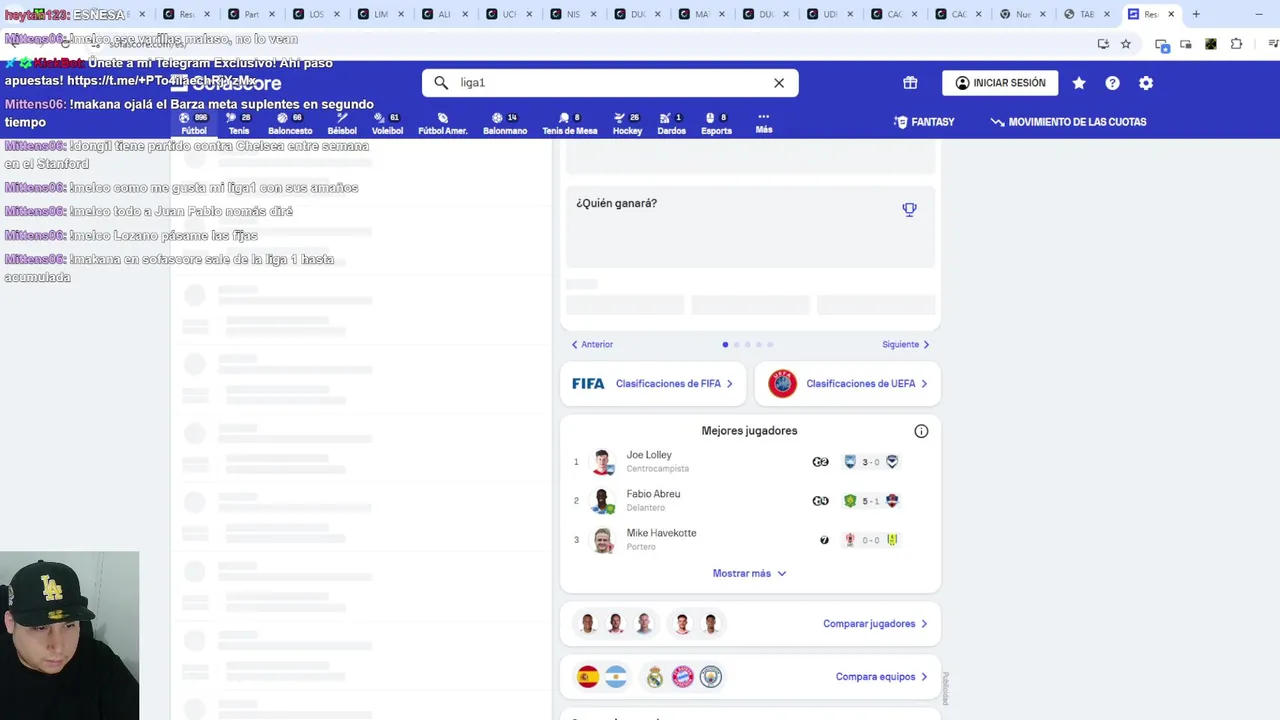Viewport: 1280px width, 720px height.
Task: Close the Part browser tab
Action: [x=272, y=14]
